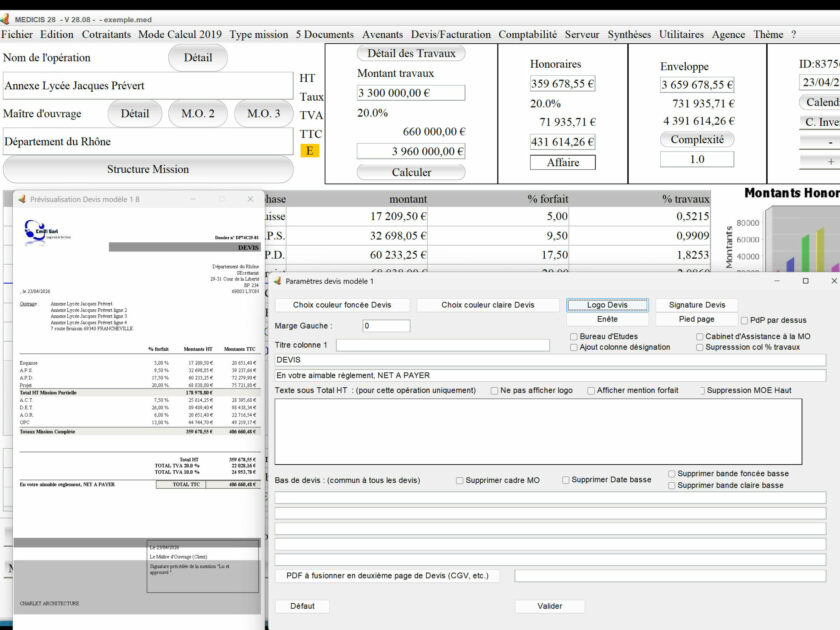Click the Détail des Travaux button
This screenshot has height=630, width=840.
pos(411,53)
